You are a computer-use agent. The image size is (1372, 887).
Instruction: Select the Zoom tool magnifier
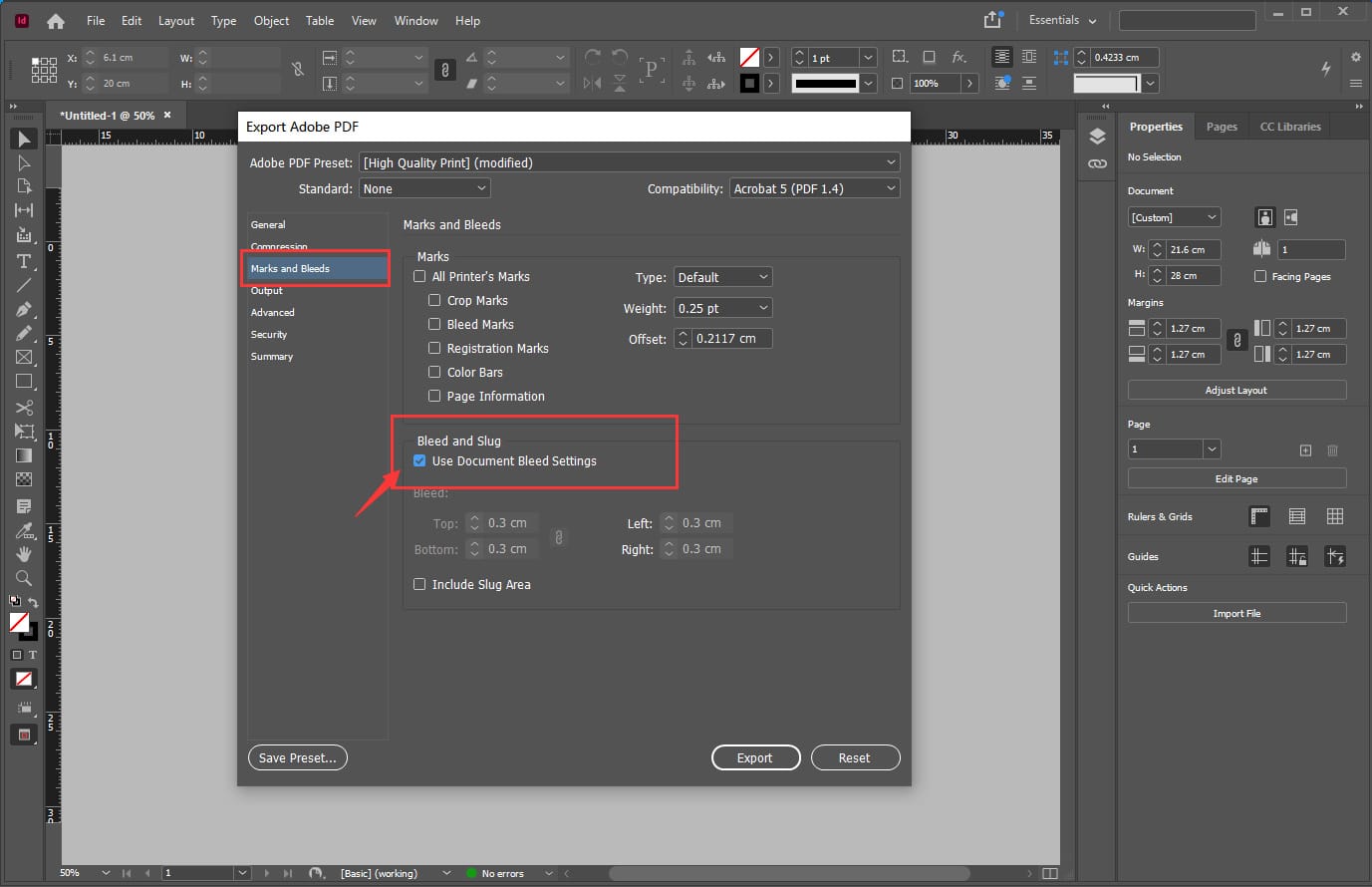[x=24, y=578]
